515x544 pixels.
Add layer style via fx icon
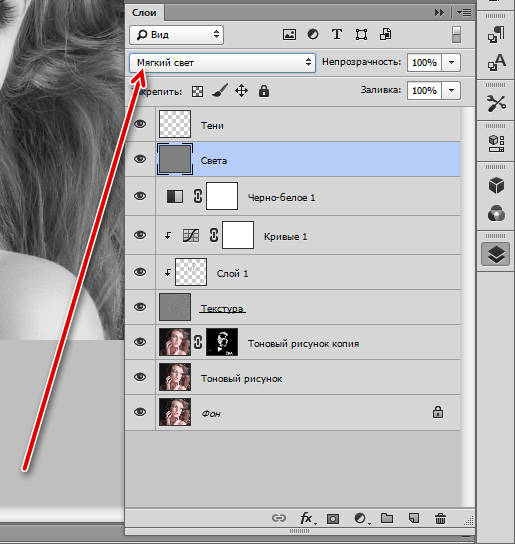click(307, 519)
